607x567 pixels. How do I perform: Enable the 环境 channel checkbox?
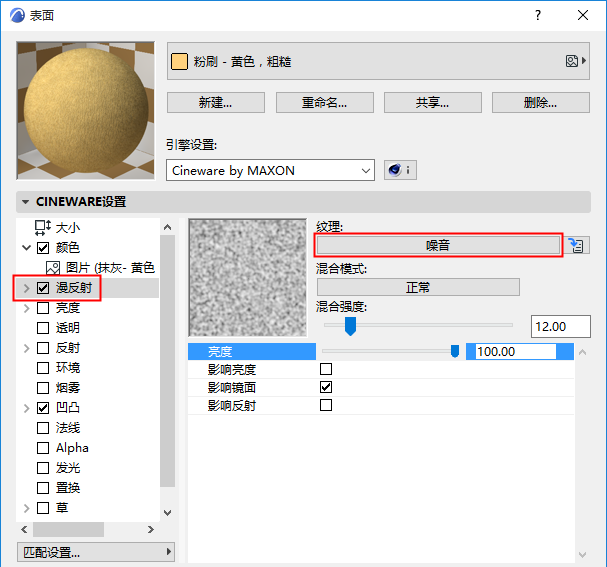43,368
